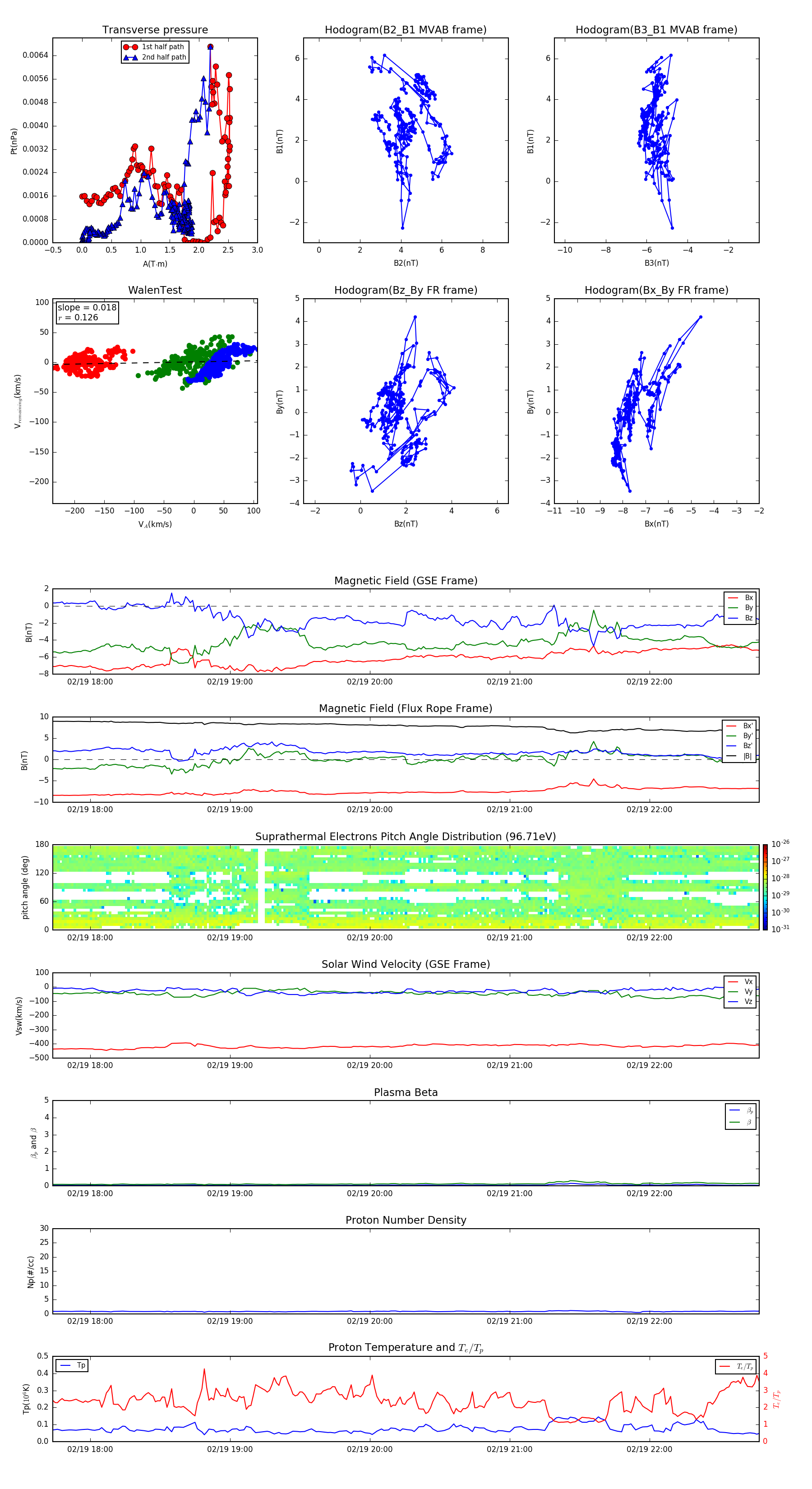This screenshot has height=1489, width=812.
Task: Click the 'Te/Tp' legend entry
Action: pos(736,1366)
